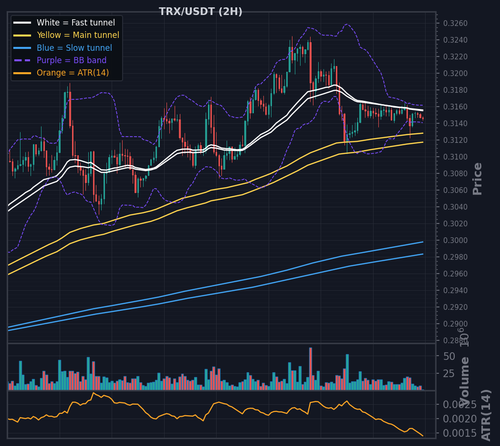Click the 0.2960 price axis label
The height and width of the screenshot is (446, 500).
point(455,274)
